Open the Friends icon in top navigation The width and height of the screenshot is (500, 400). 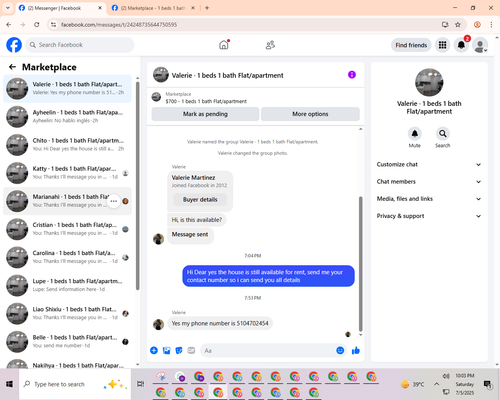tap(270, 45)
